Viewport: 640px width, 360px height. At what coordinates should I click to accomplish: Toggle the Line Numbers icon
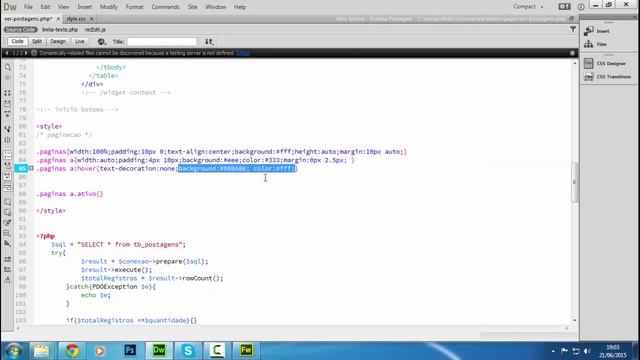7,155
